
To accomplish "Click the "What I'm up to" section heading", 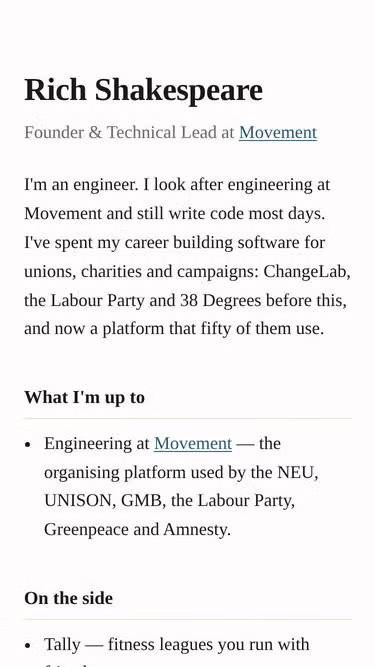I will (85, 397).
